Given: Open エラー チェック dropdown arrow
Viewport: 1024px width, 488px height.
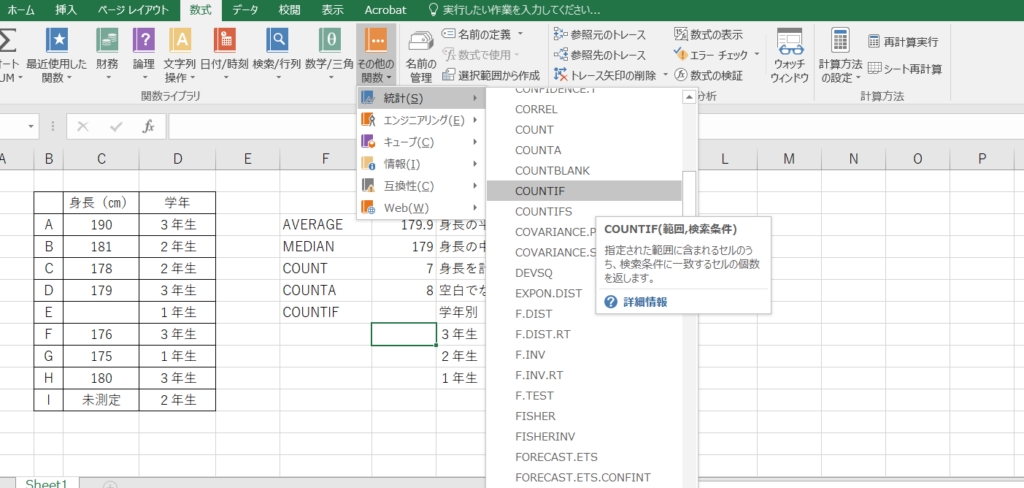Looking at the screenshot, I should pos(757,54).
